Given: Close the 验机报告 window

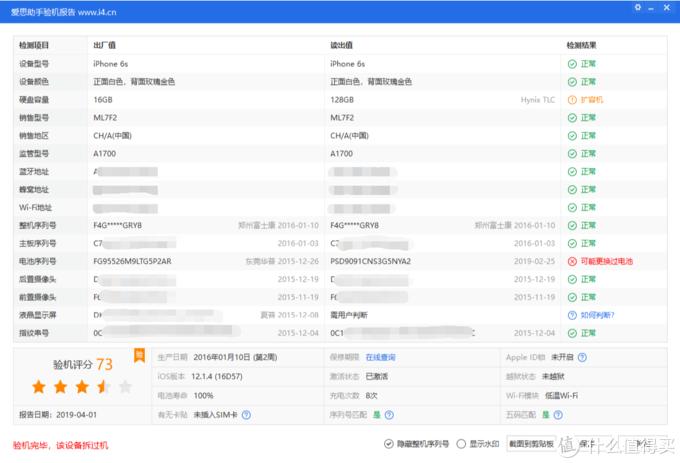Looking at the screenshot, I should [667, 7].
